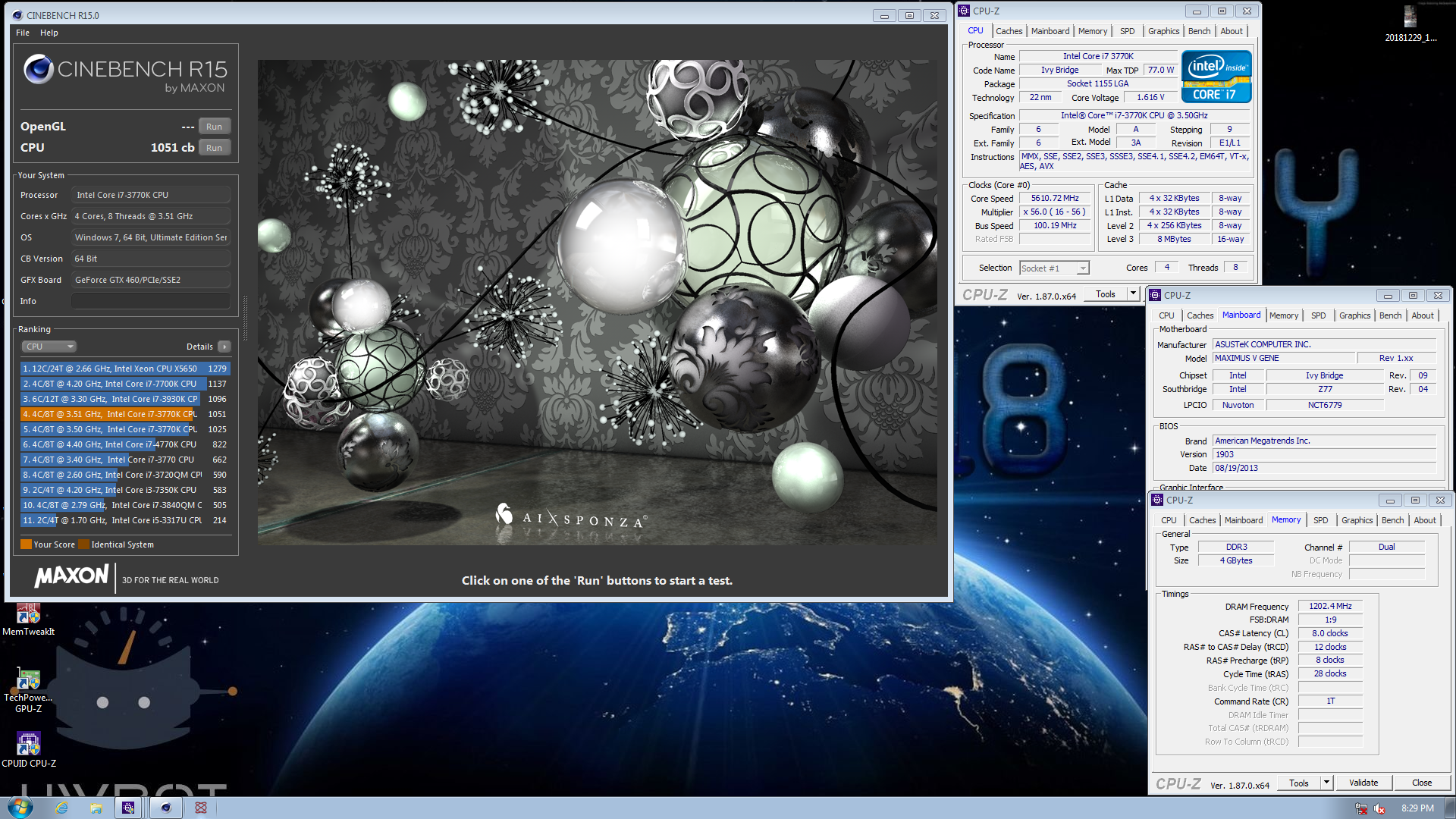Open the MemTweakIt desktop icon
Viewport: 1456px width, 819px height.
(28, 620)
